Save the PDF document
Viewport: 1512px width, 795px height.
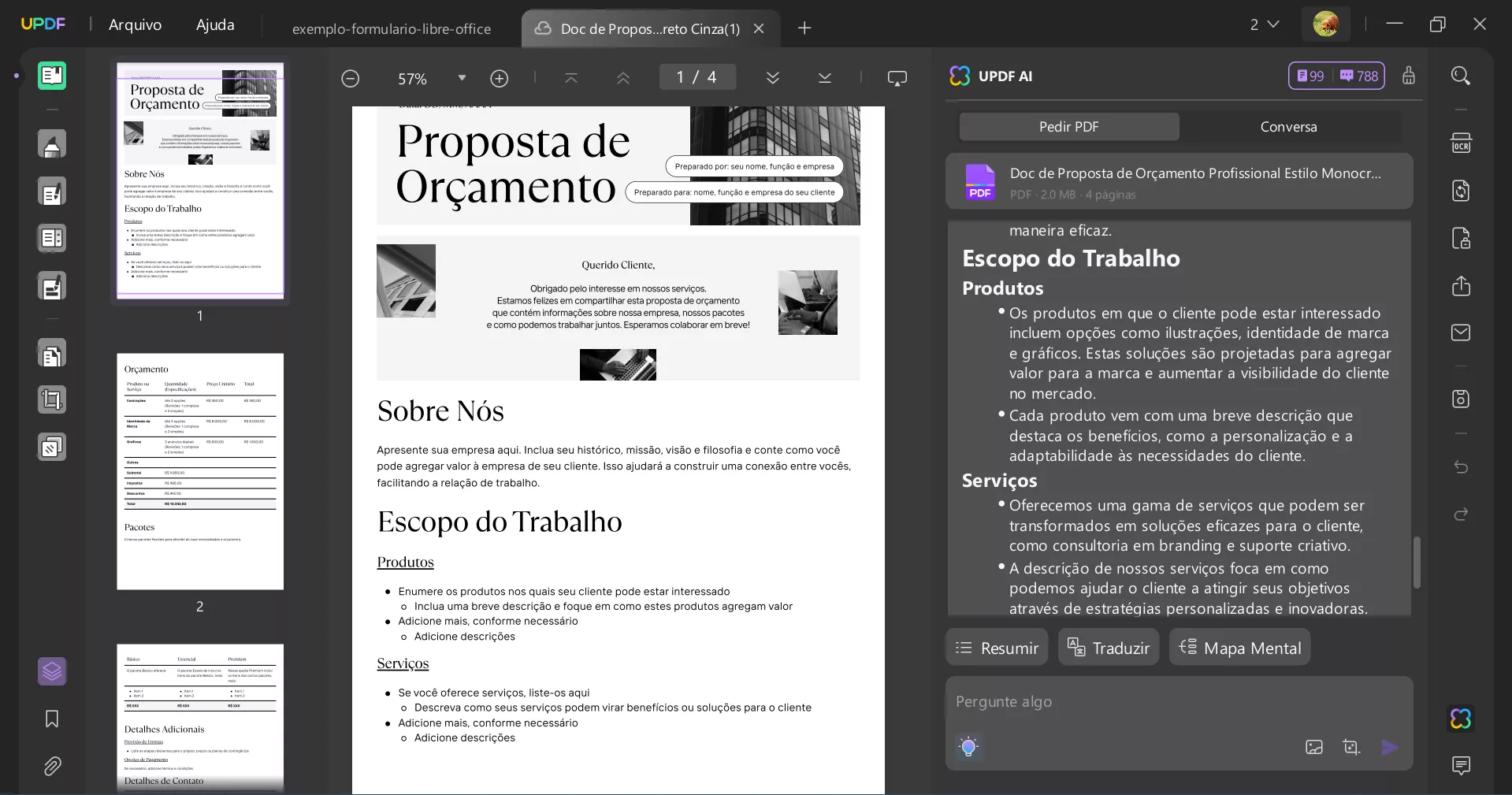(1462, 399)
